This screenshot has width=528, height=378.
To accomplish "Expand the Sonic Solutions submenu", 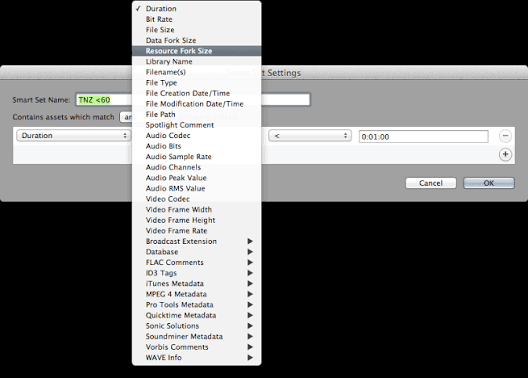I will point(197,326).
